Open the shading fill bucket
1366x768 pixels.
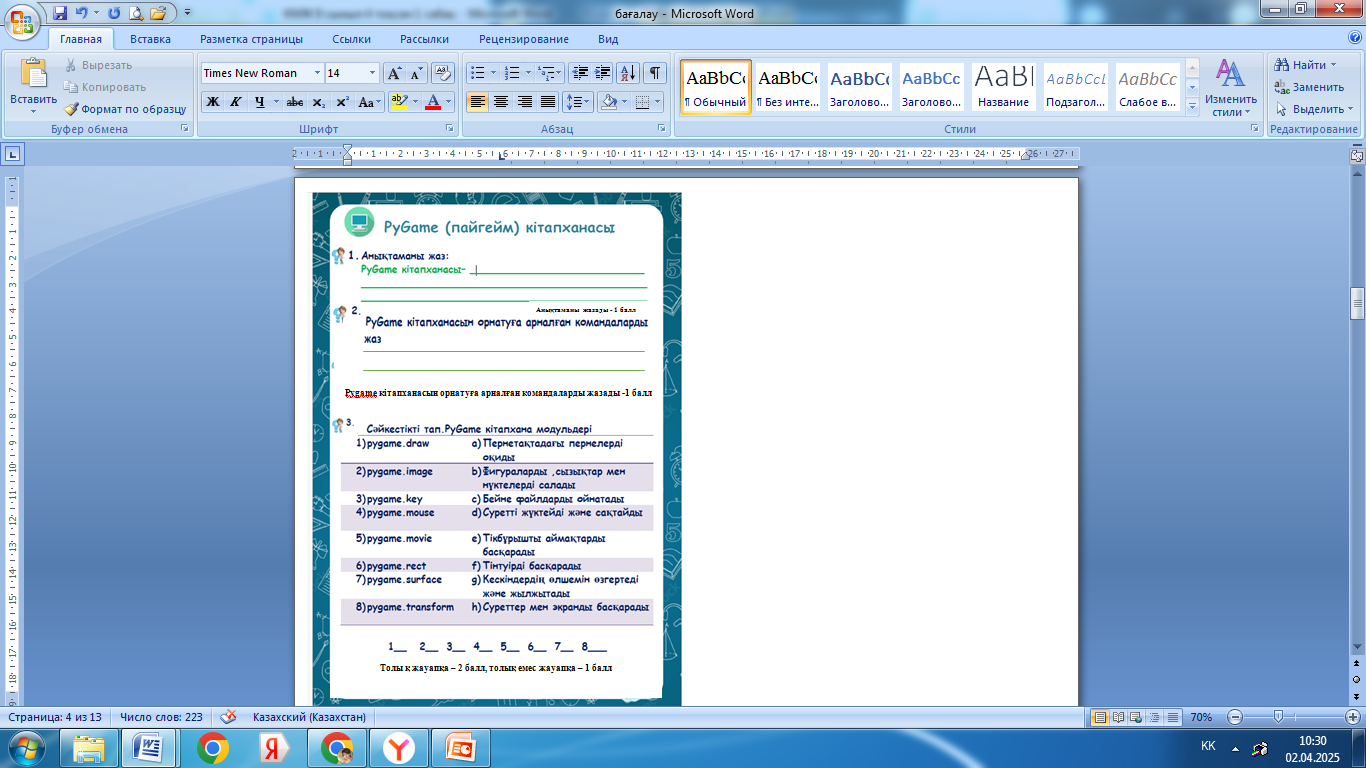point(611,102)
